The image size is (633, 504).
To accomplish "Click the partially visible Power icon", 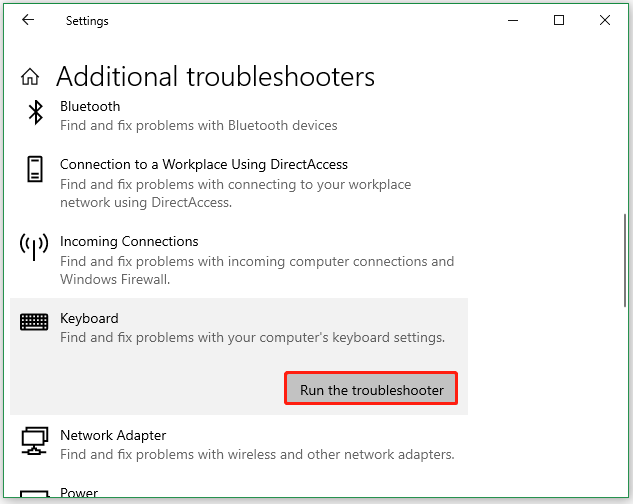I will pos(35,496).
